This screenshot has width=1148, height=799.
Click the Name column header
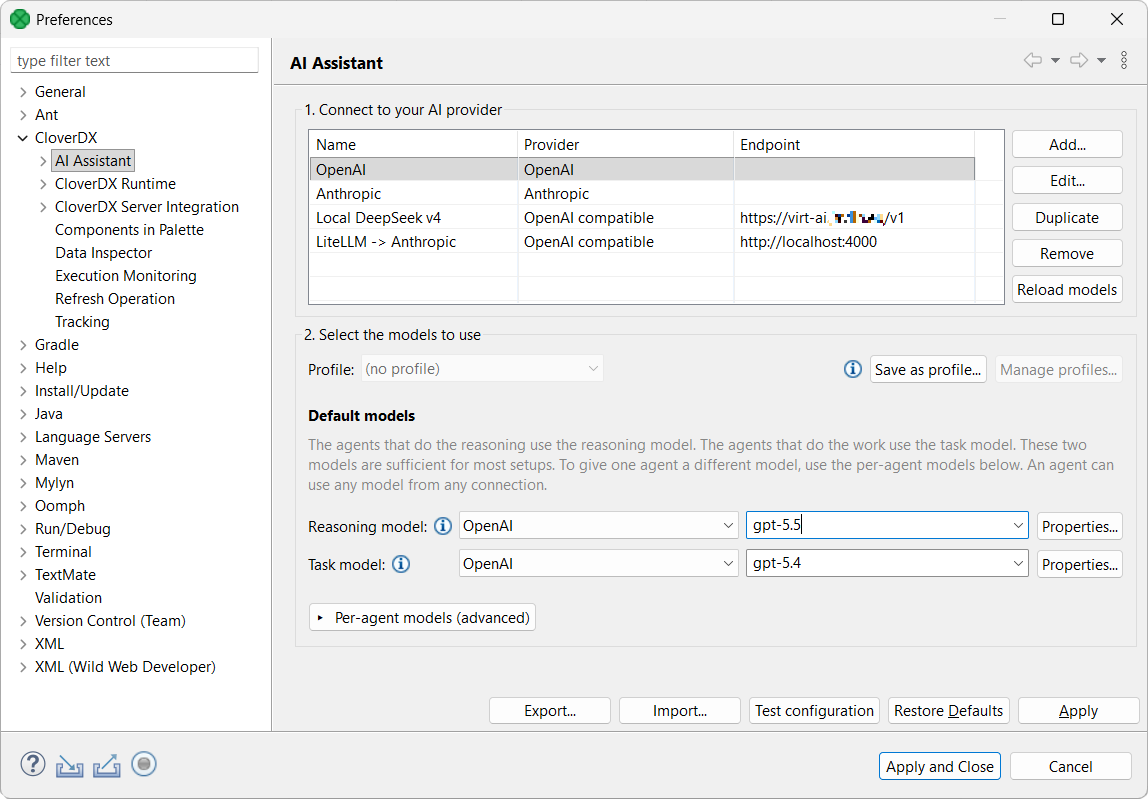[414, 144]
